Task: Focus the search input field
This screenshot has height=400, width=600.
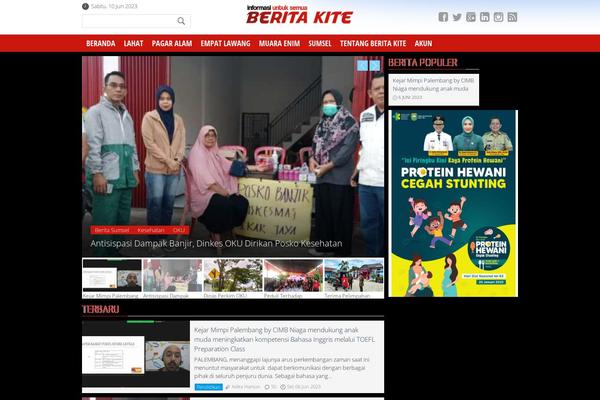Action: coord(136,21)
